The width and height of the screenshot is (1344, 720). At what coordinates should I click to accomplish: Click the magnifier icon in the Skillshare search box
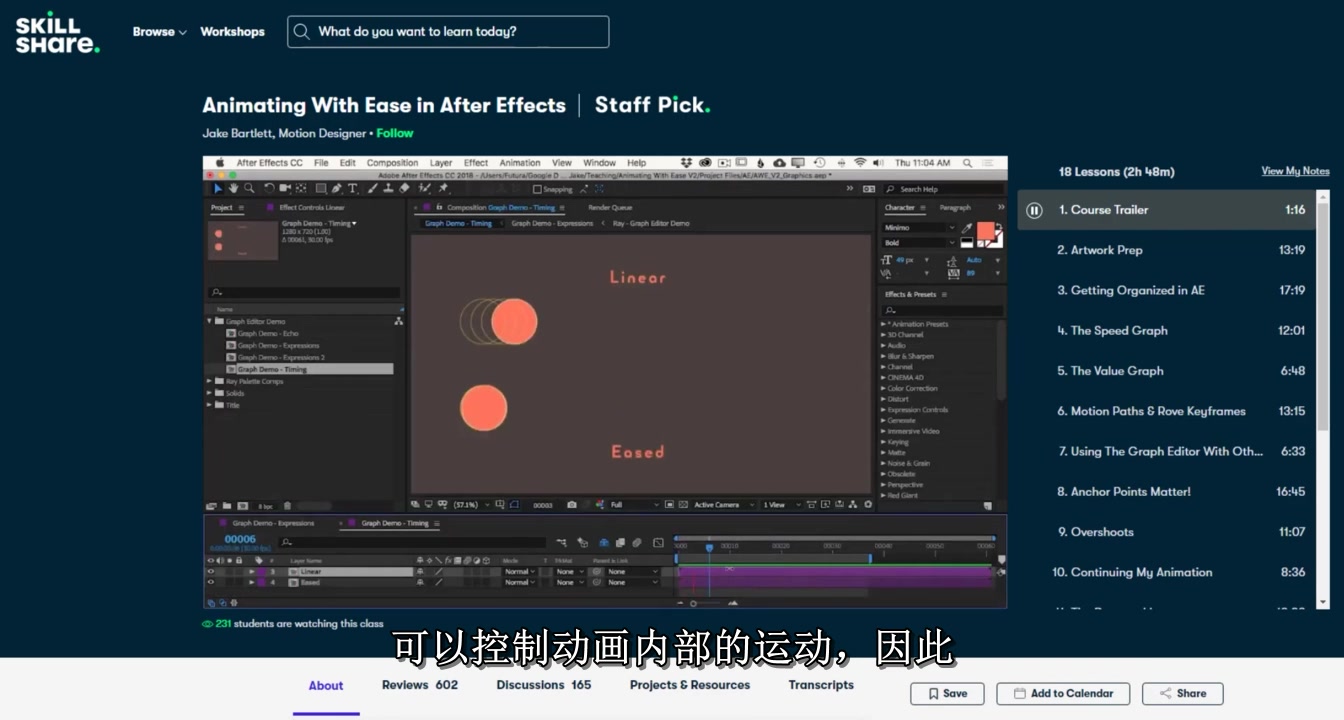point(301,32)
